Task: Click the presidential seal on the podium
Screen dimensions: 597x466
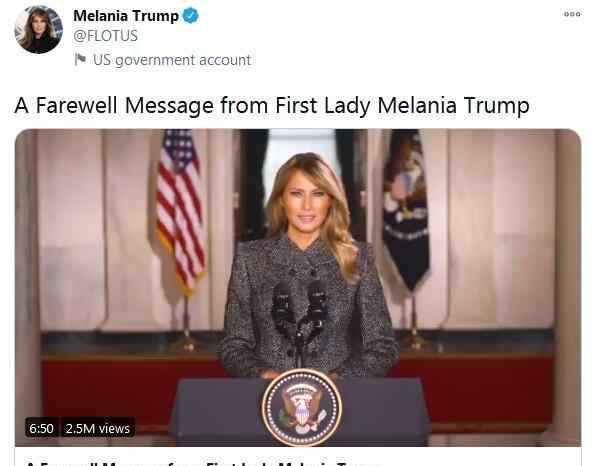Action: pos(302,407)
